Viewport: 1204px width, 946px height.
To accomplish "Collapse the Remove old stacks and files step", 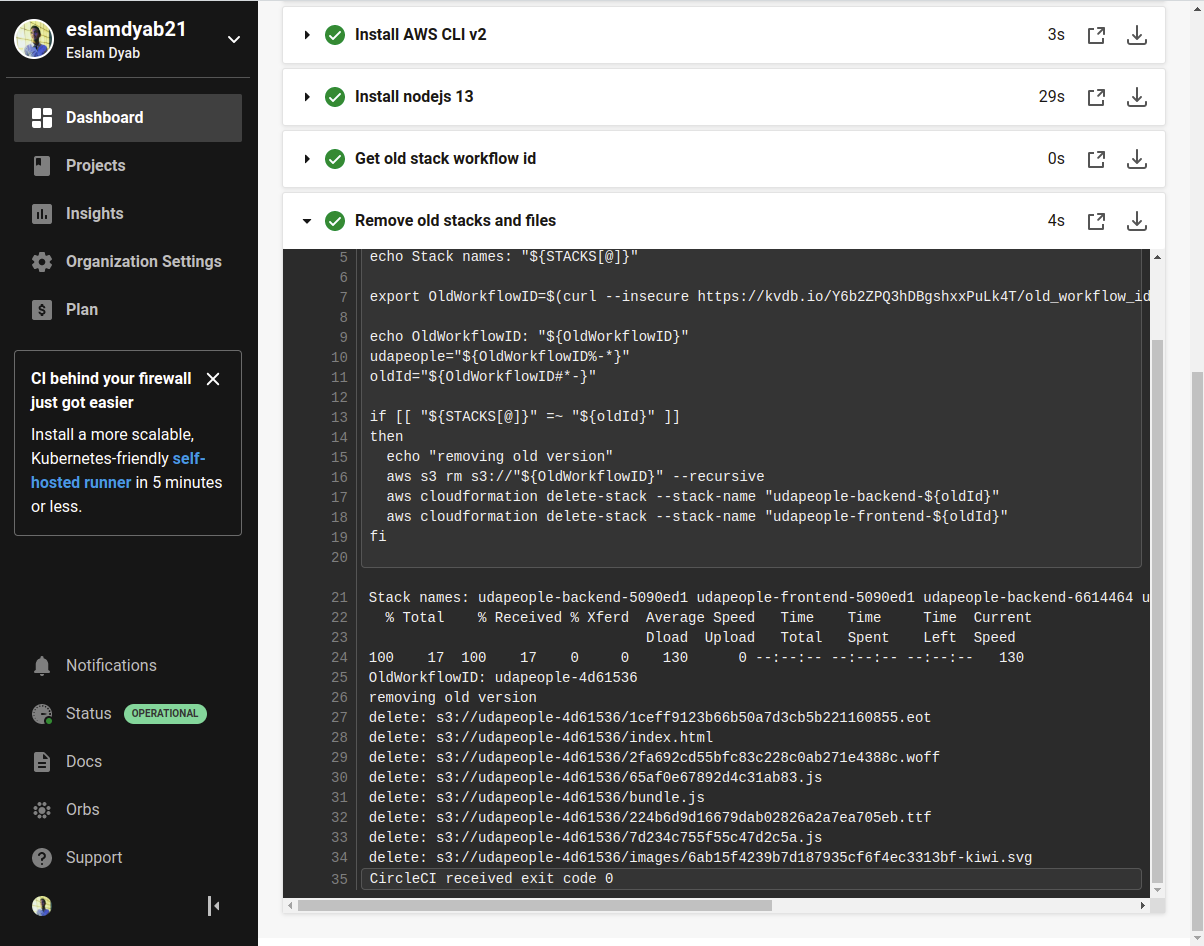I will pyautogui.click(x=308, y=221).
